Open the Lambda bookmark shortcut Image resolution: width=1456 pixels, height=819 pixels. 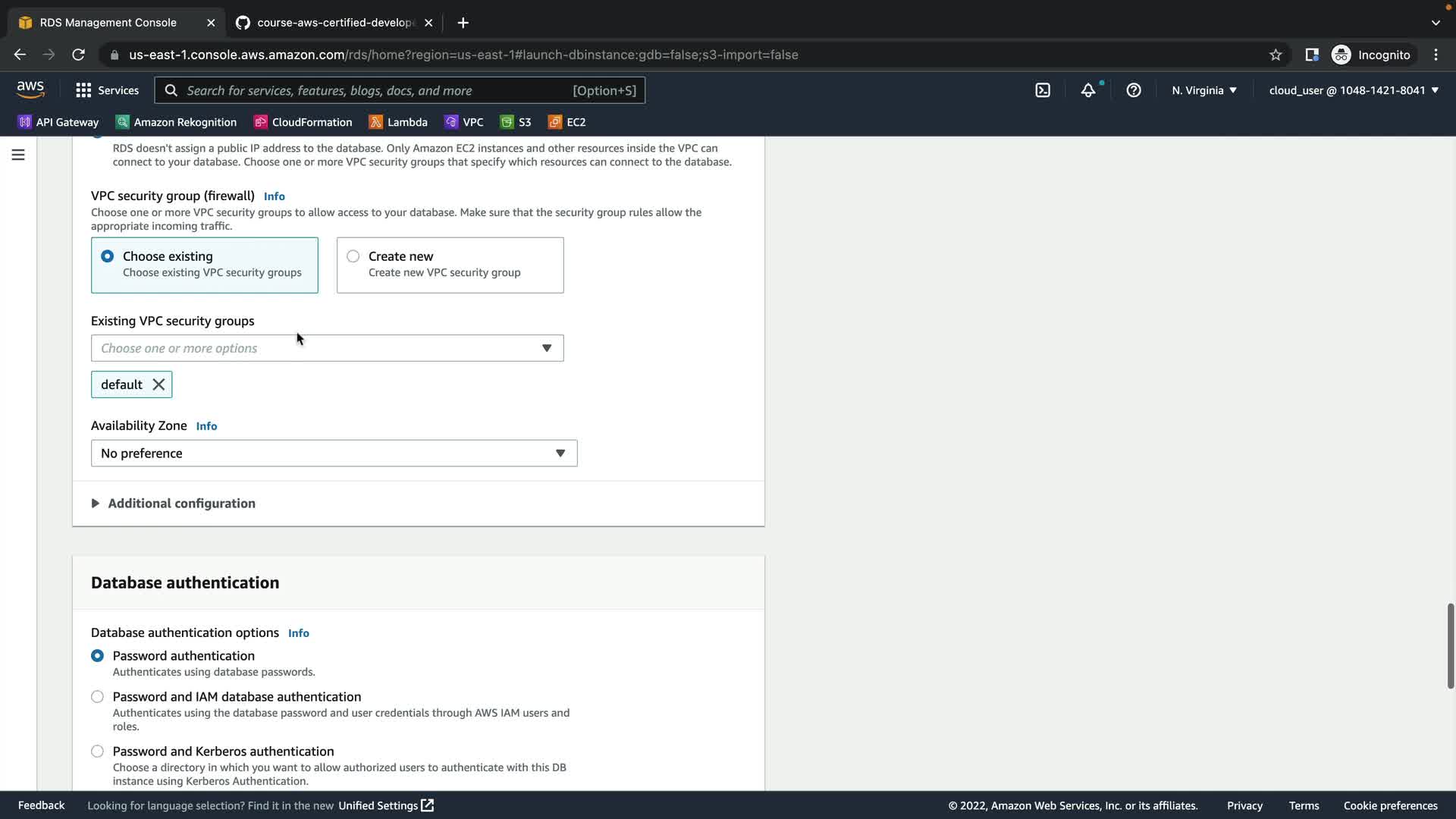(x=398, y=122)
